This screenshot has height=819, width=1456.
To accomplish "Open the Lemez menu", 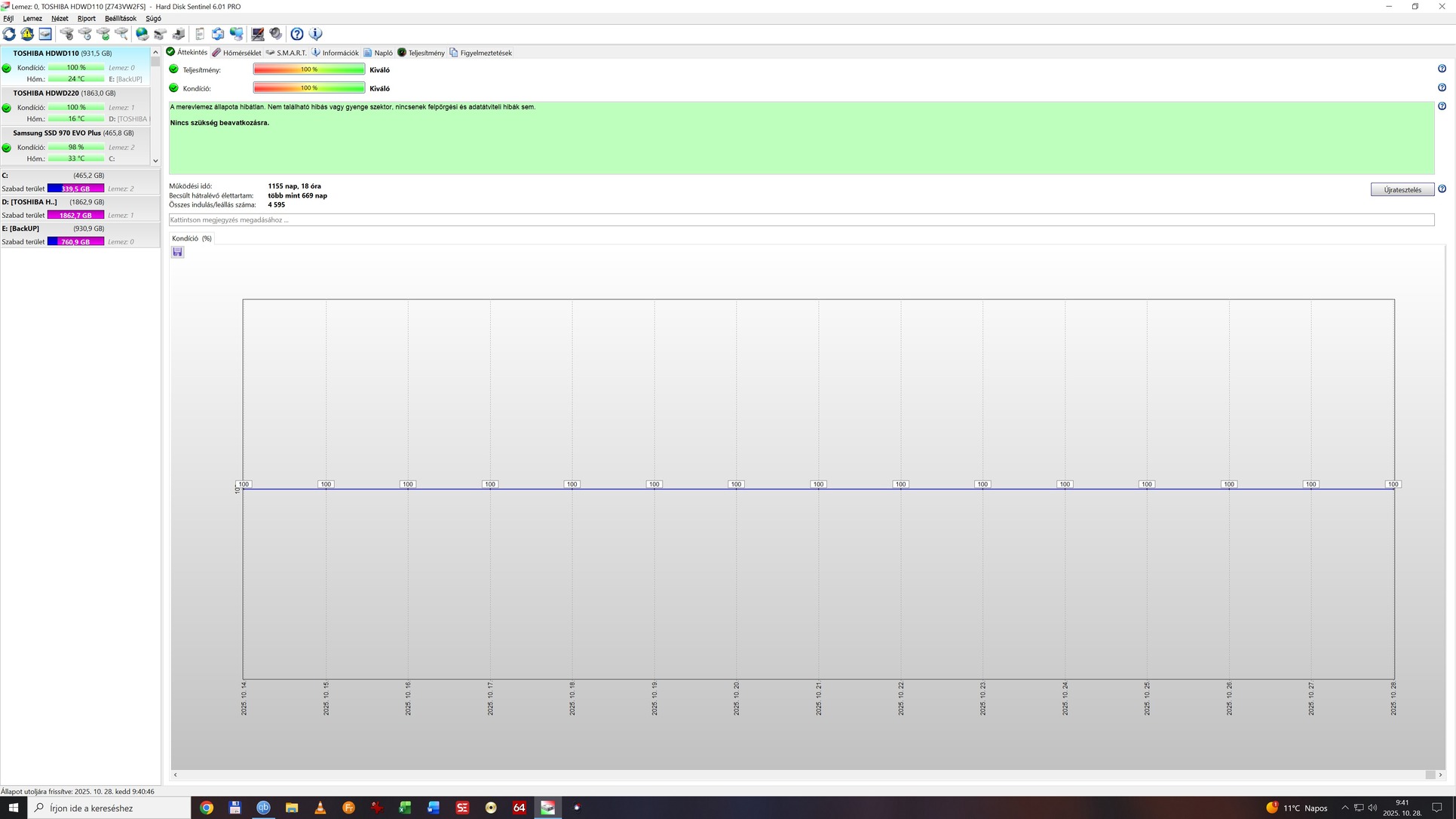I will 32,18.
